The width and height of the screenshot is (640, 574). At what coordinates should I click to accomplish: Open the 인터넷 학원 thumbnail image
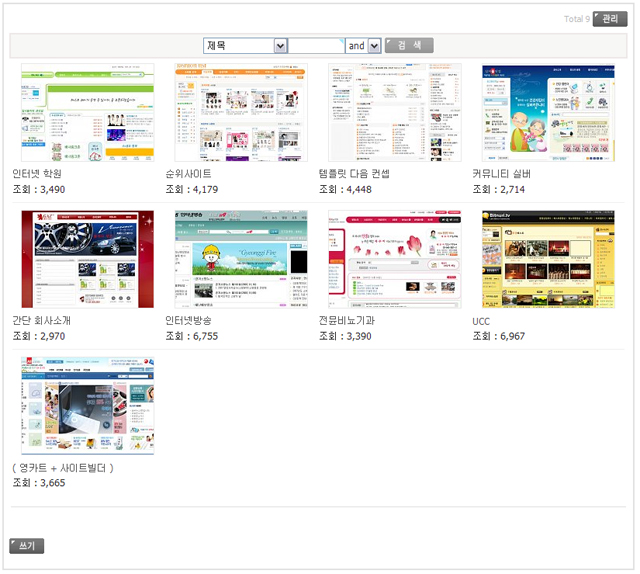pyautogui.click(x=88, y=112)
